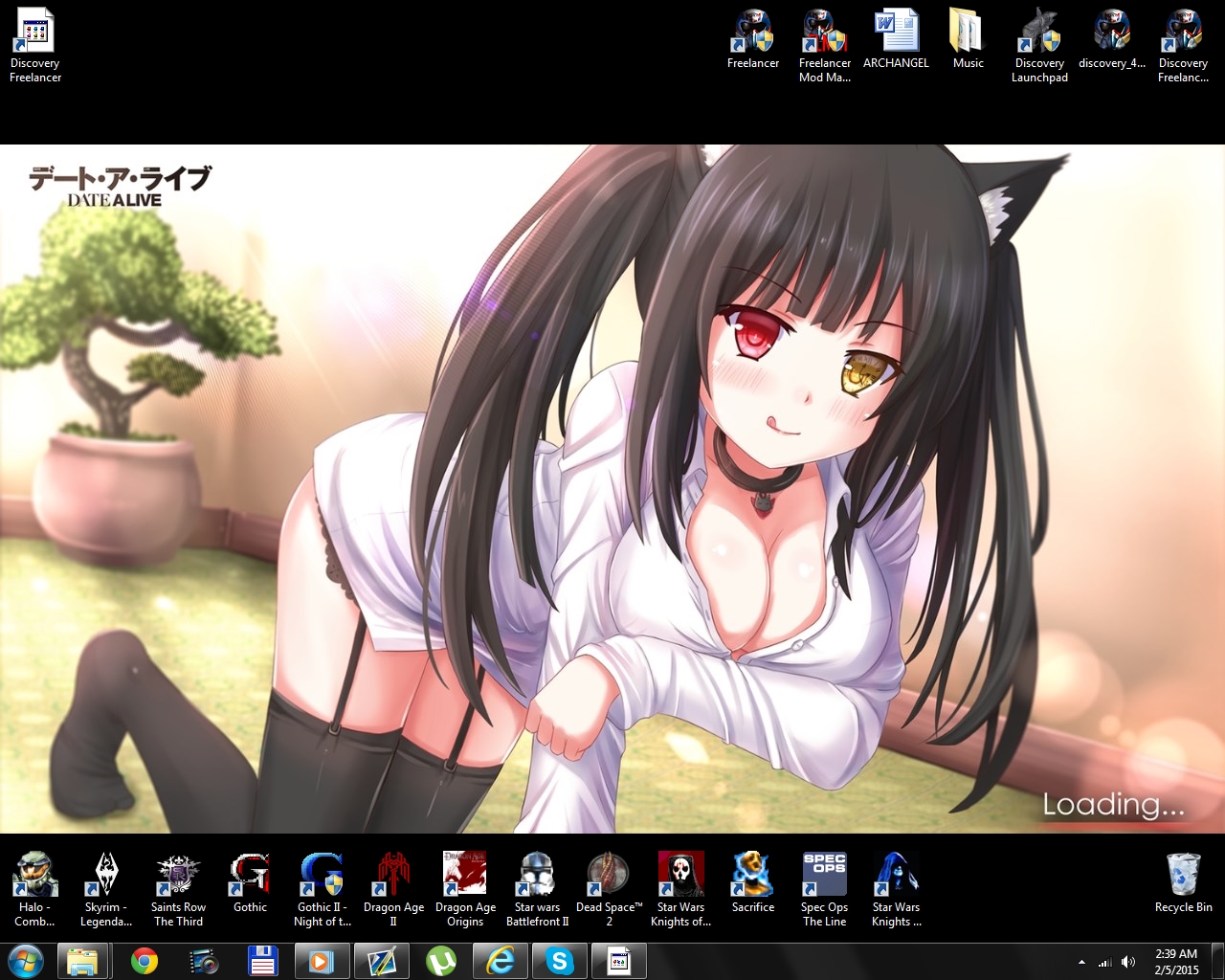Open Saints Row The Third shortcut
The height and width of the screenshot is (980, 1225).
[x=178, y=889]
